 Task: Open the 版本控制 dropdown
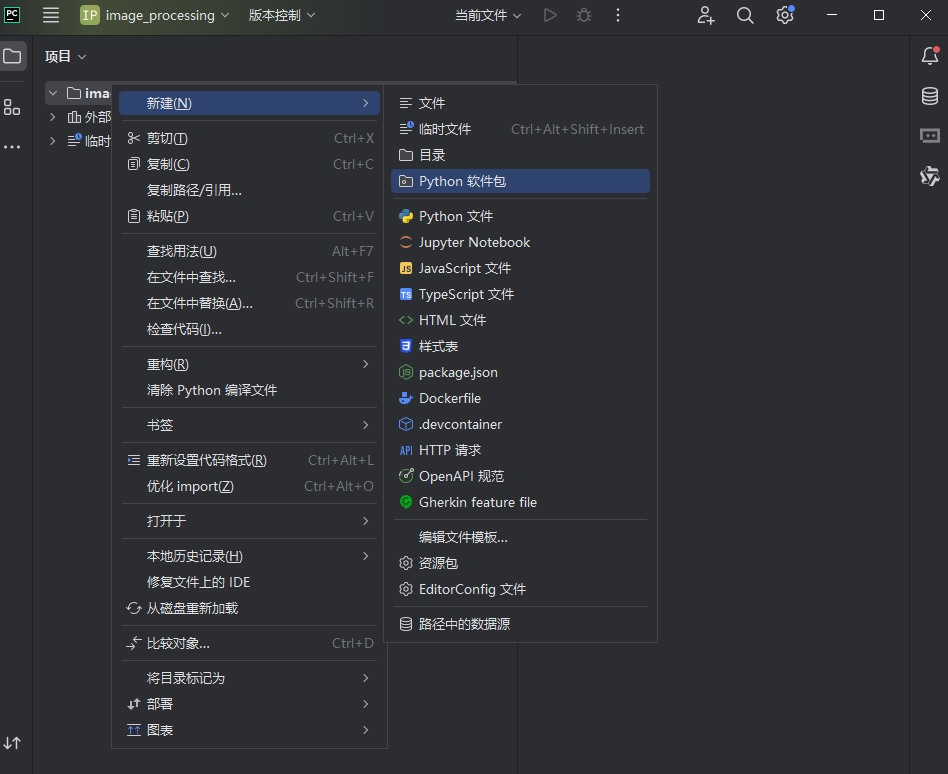pyautogui.click(x=282, y=15)
